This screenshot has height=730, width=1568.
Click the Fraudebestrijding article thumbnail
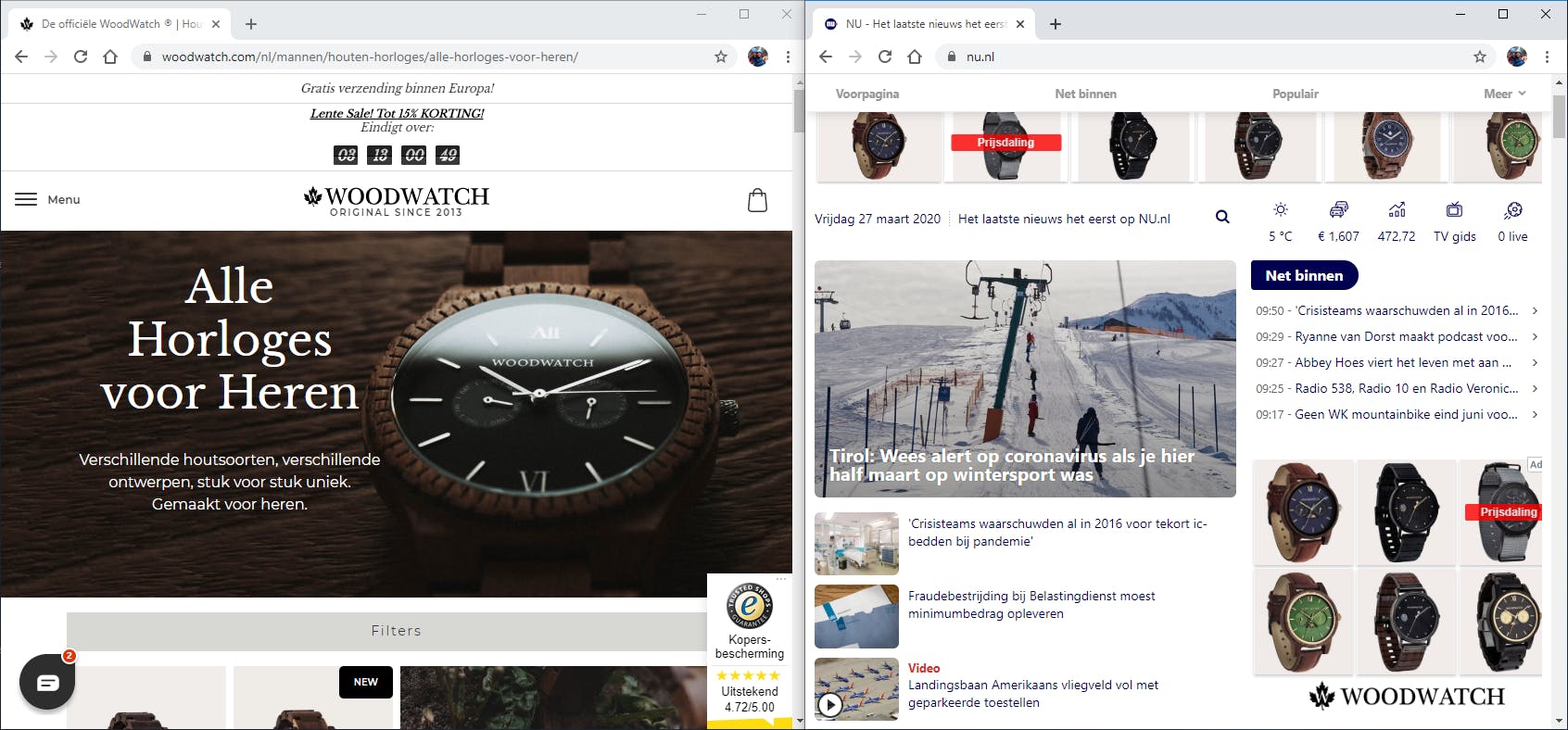856,616
